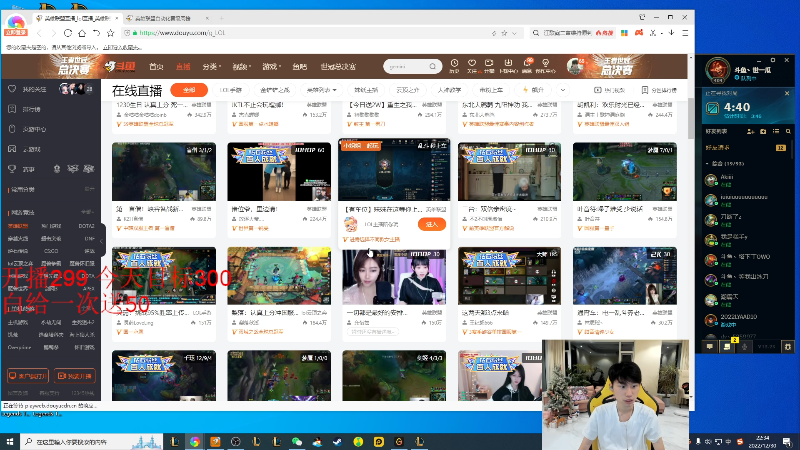This screenshot has height=450, width=800.
Task: Open League client notifications icon with badge
Action: click(727, 346)
